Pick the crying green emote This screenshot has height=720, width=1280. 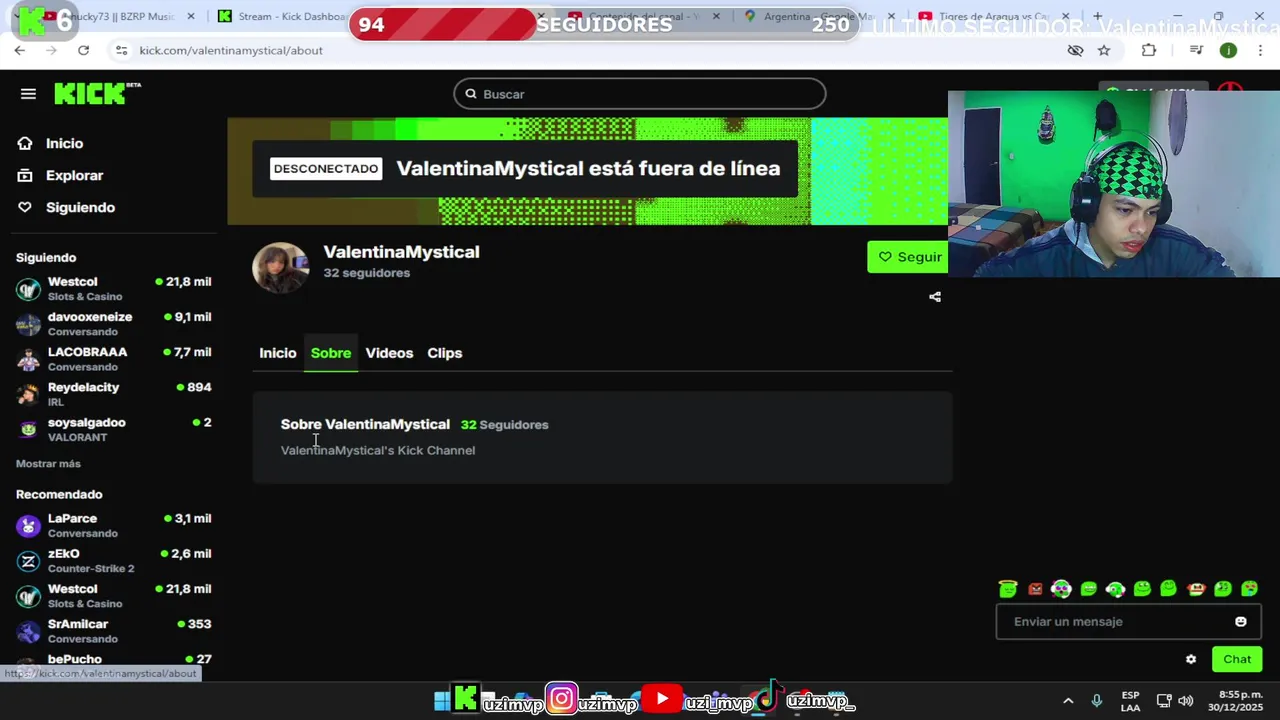(1250, 589)
